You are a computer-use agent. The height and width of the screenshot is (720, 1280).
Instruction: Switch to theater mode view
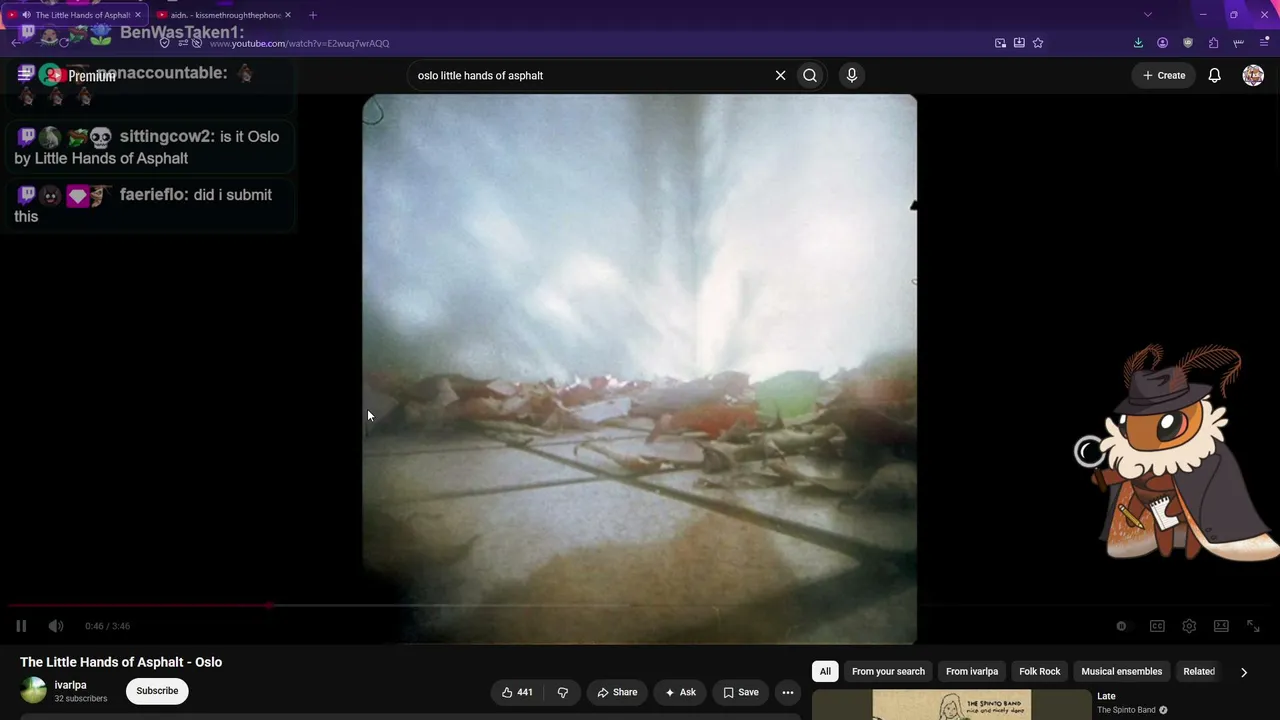[x=1221, y=626]
